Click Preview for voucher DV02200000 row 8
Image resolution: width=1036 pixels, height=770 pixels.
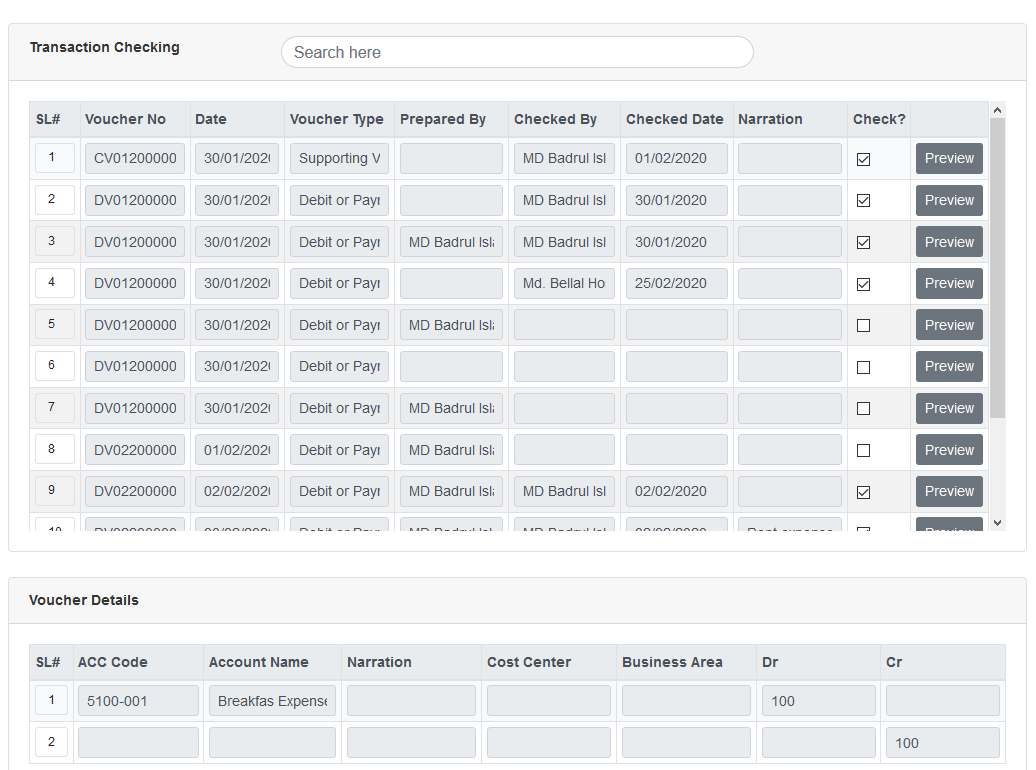pos(948,449)
